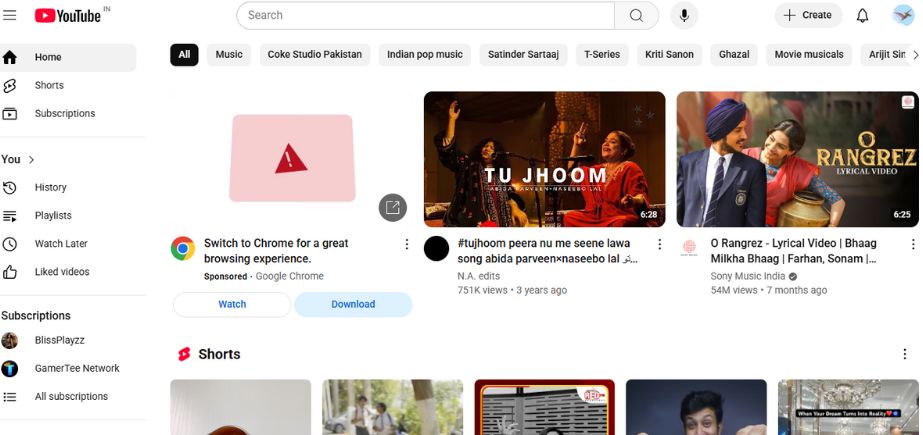The image size is (923, 435).
Task: Select the Ghazal chip
Action: coord(734,55)
